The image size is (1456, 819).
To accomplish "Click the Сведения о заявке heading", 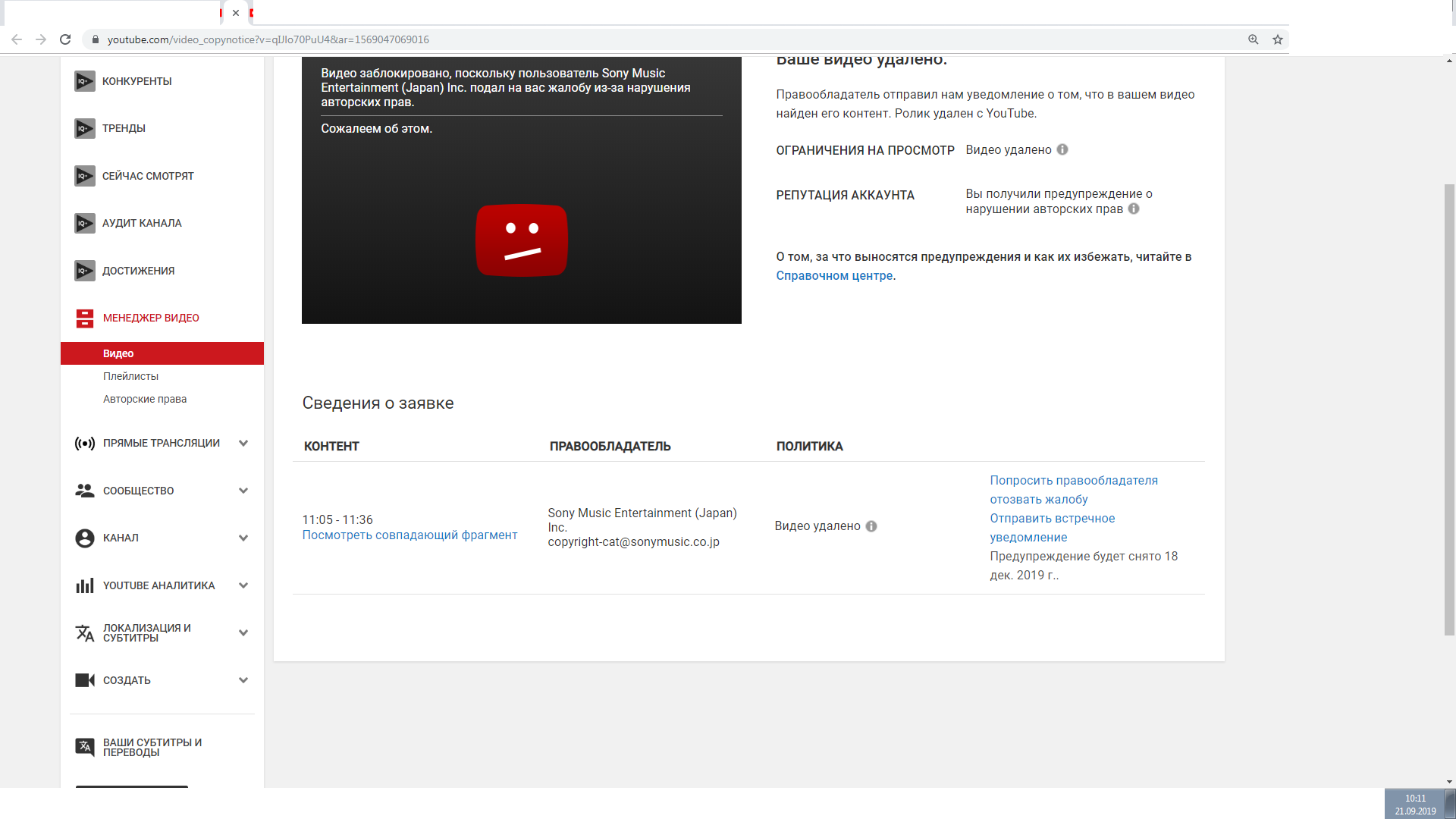I will tap(378, 403).
